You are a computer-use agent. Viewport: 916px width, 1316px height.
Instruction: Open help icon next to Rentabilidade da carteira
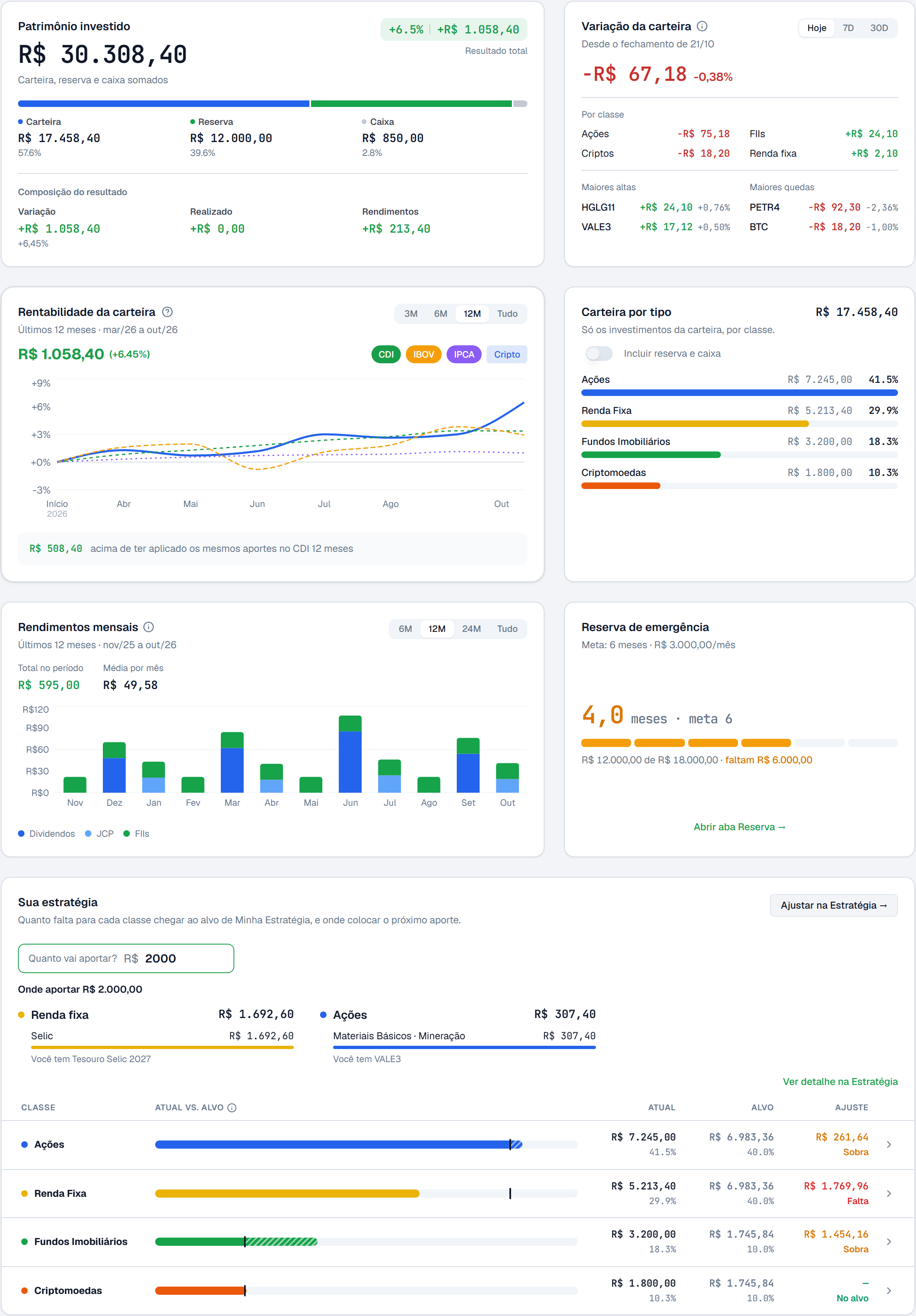click(167, 312)
